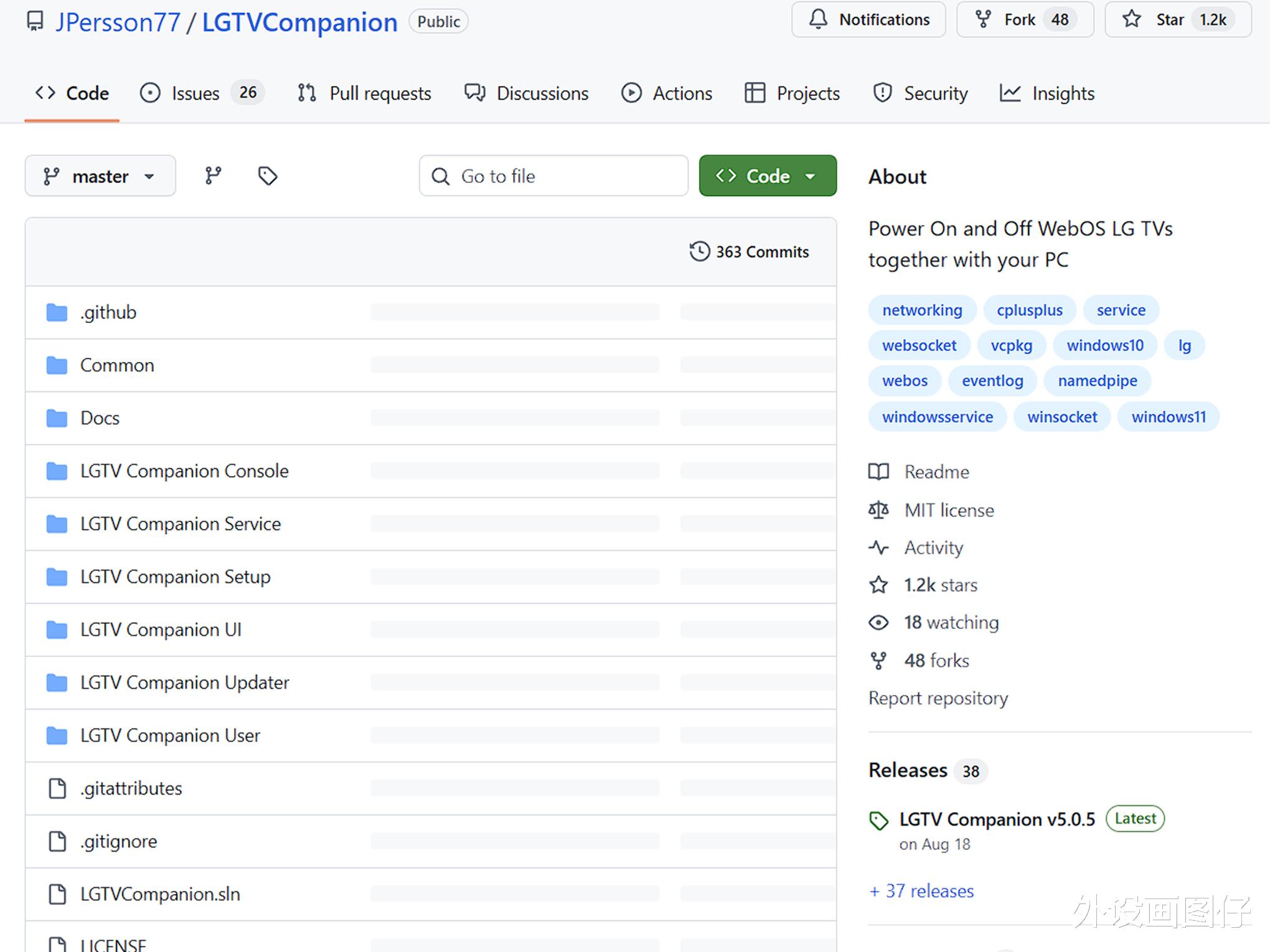
Task: Click the .github folder icon
Action: point(57,312)
